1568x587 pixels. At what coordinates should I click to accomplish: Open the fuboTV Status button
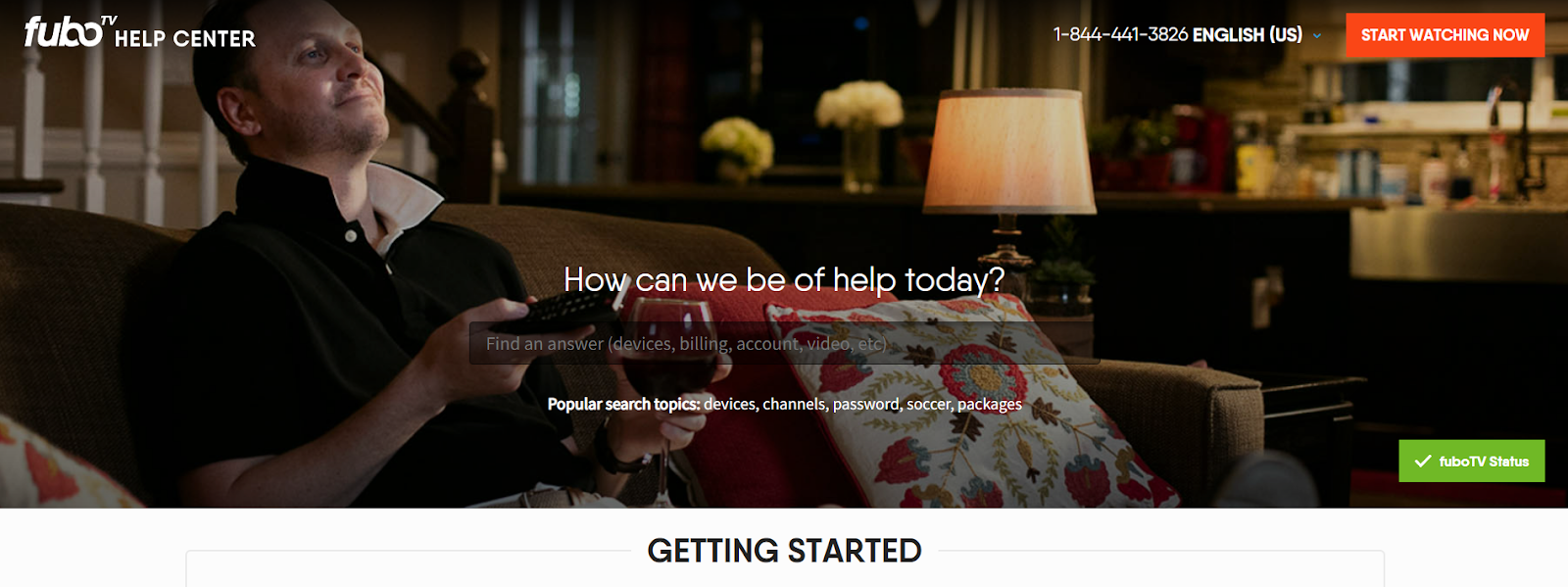pyautogui.click(x=1471, y=461)
